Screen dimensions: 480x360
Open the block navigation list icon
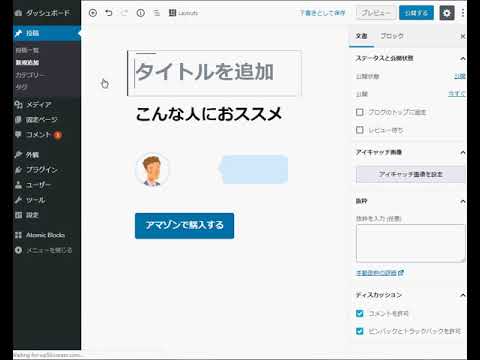coord(157,13)
